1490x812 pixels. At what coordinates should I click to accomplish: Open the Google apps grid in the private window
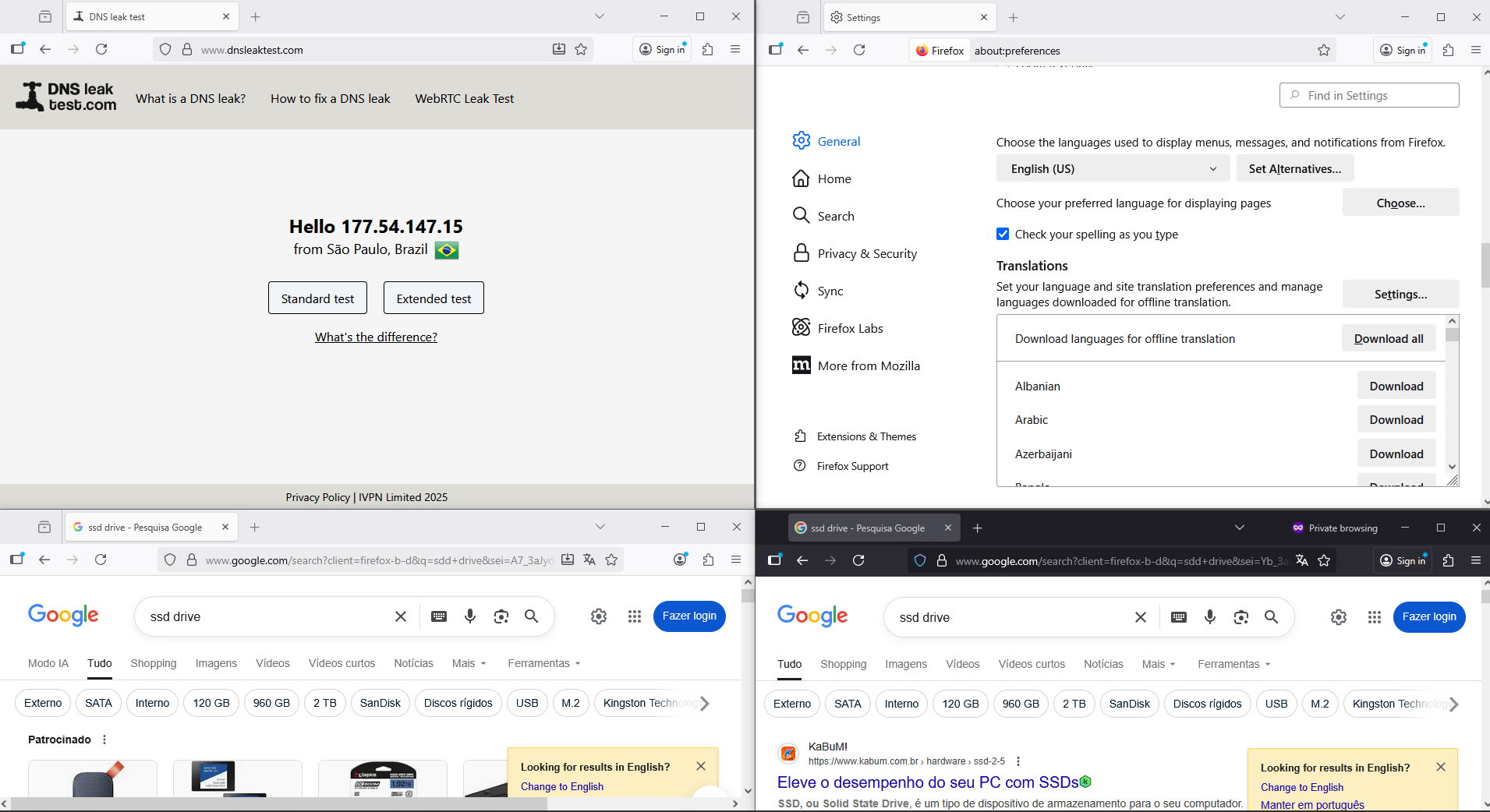pos(1375,617)
